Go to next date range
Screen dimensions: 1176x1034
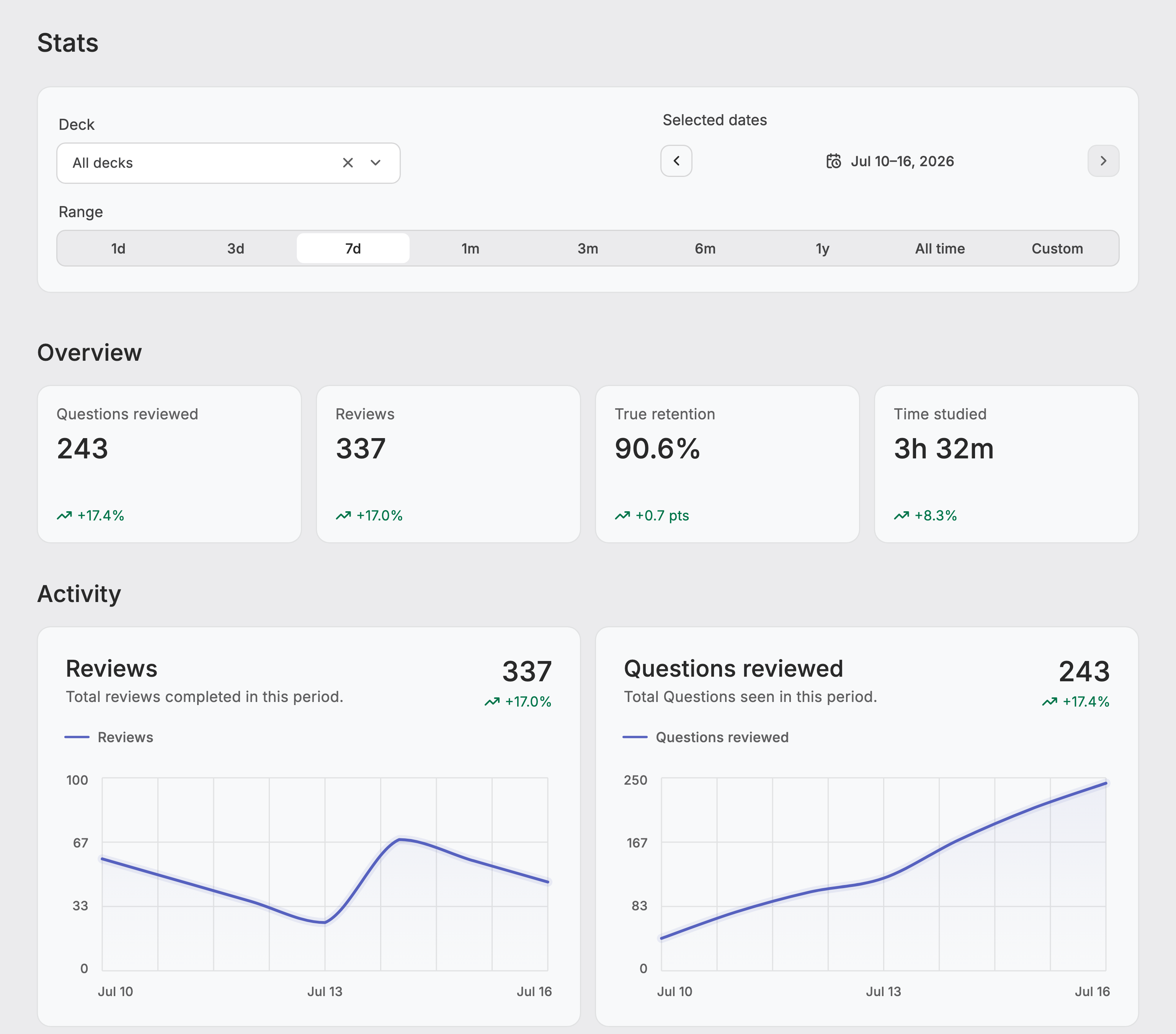[x=1103, y=160]
